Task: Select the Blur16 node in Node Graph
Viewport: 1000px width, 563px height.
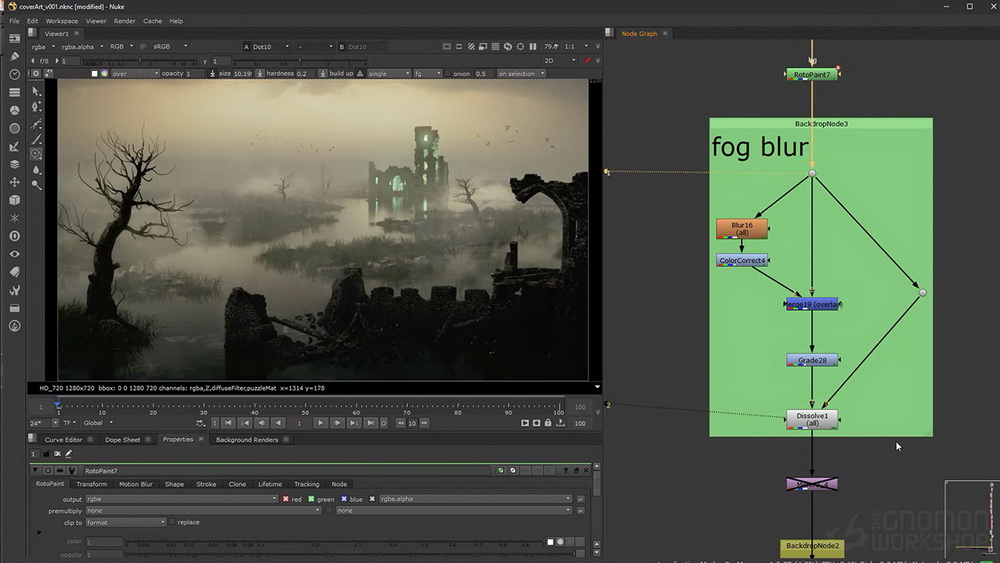Action: coord(742,228)
